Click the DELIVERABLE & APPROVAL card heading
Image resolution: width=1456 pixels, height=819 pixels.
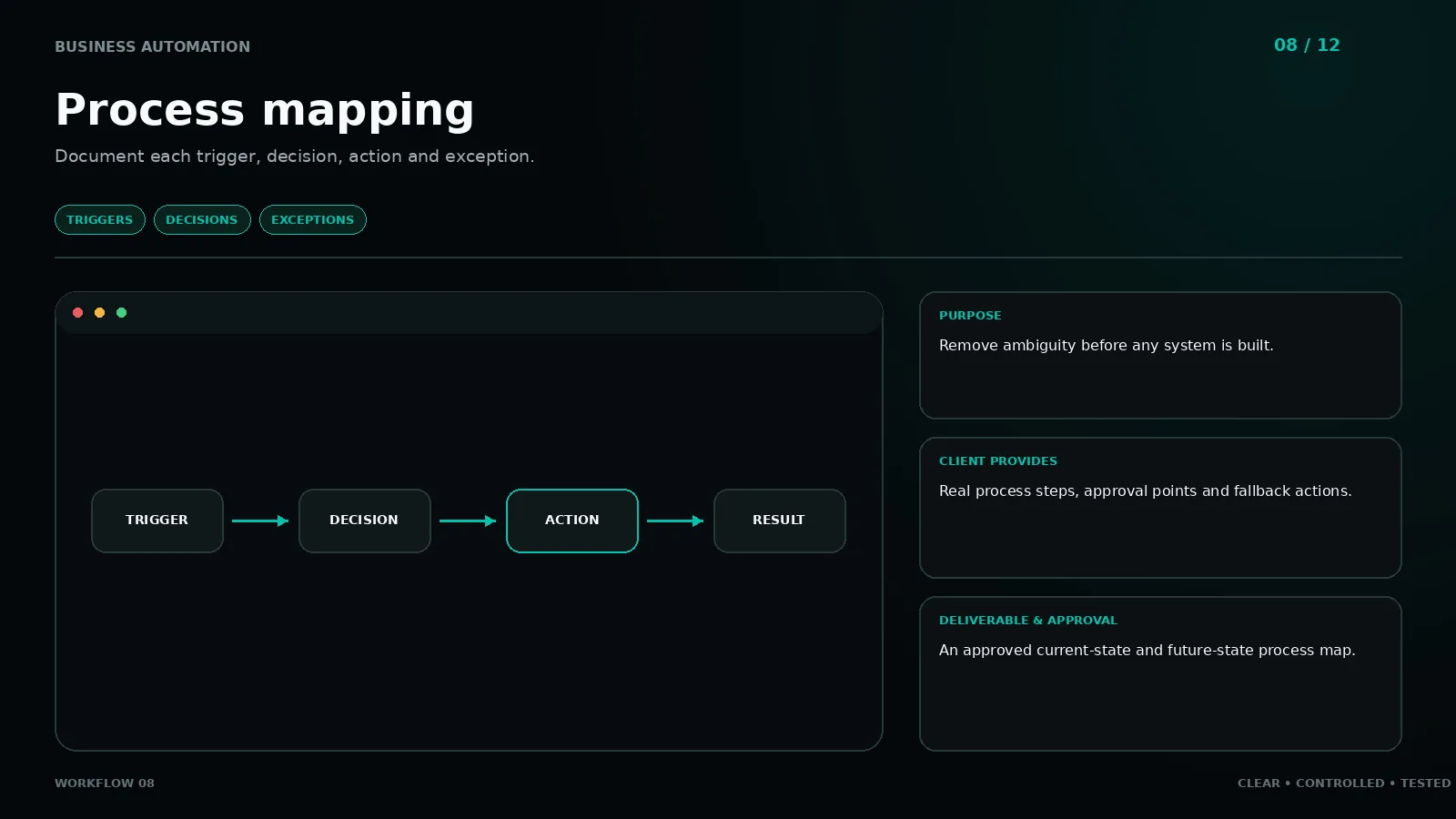coord(1028,621)
